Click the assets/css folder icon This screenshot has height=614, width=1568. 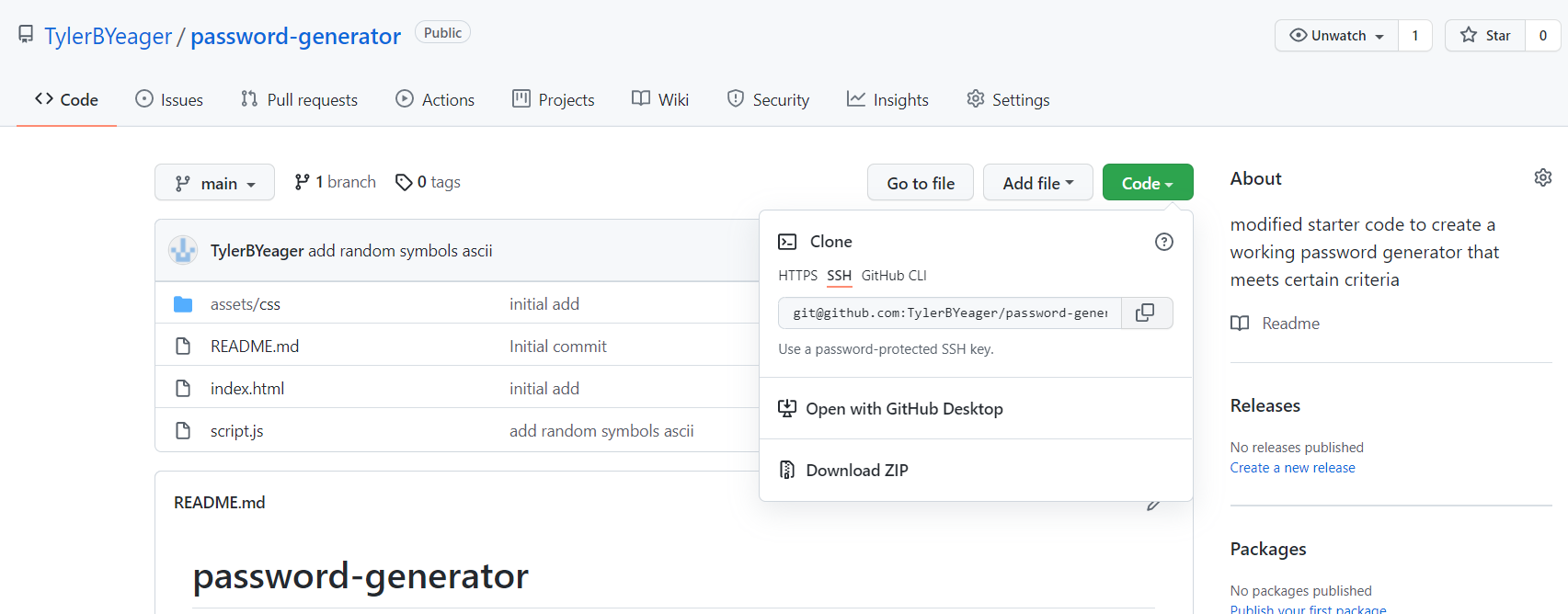[x=183, y=304]
